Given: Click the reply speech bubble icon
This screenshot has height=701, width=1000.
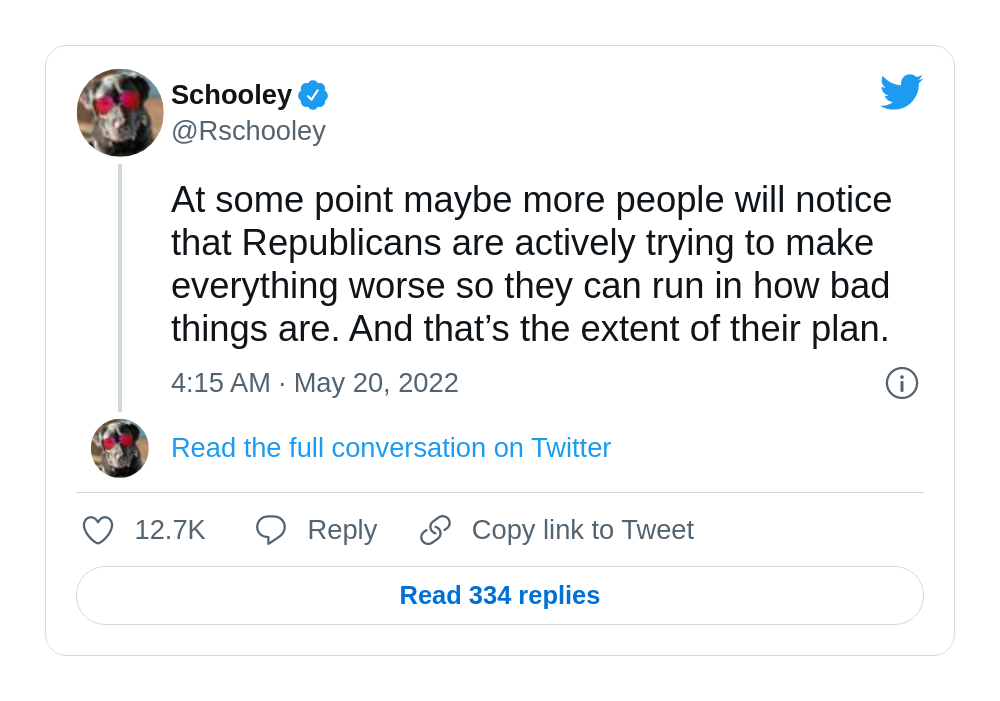Looking at the screenshot, I should [271, 530].
